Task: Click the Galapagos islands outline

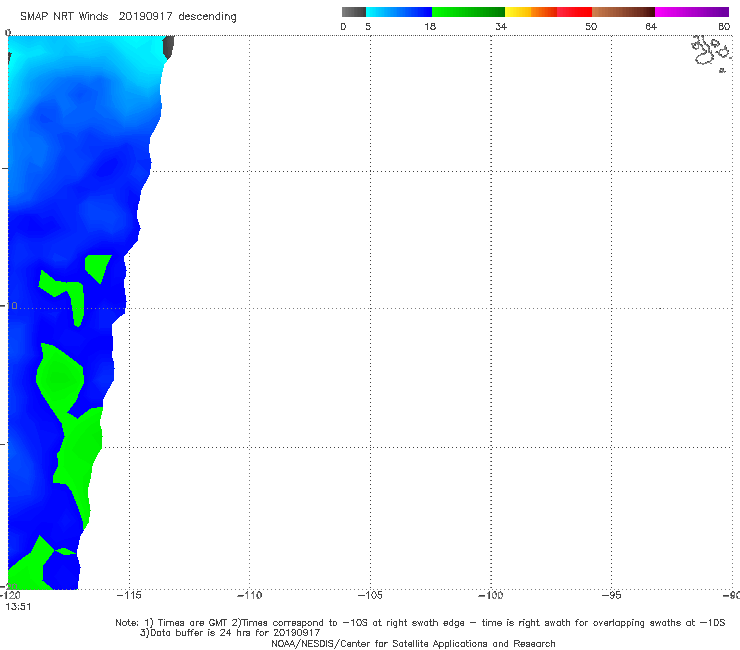Action: (x=712, y=52)
